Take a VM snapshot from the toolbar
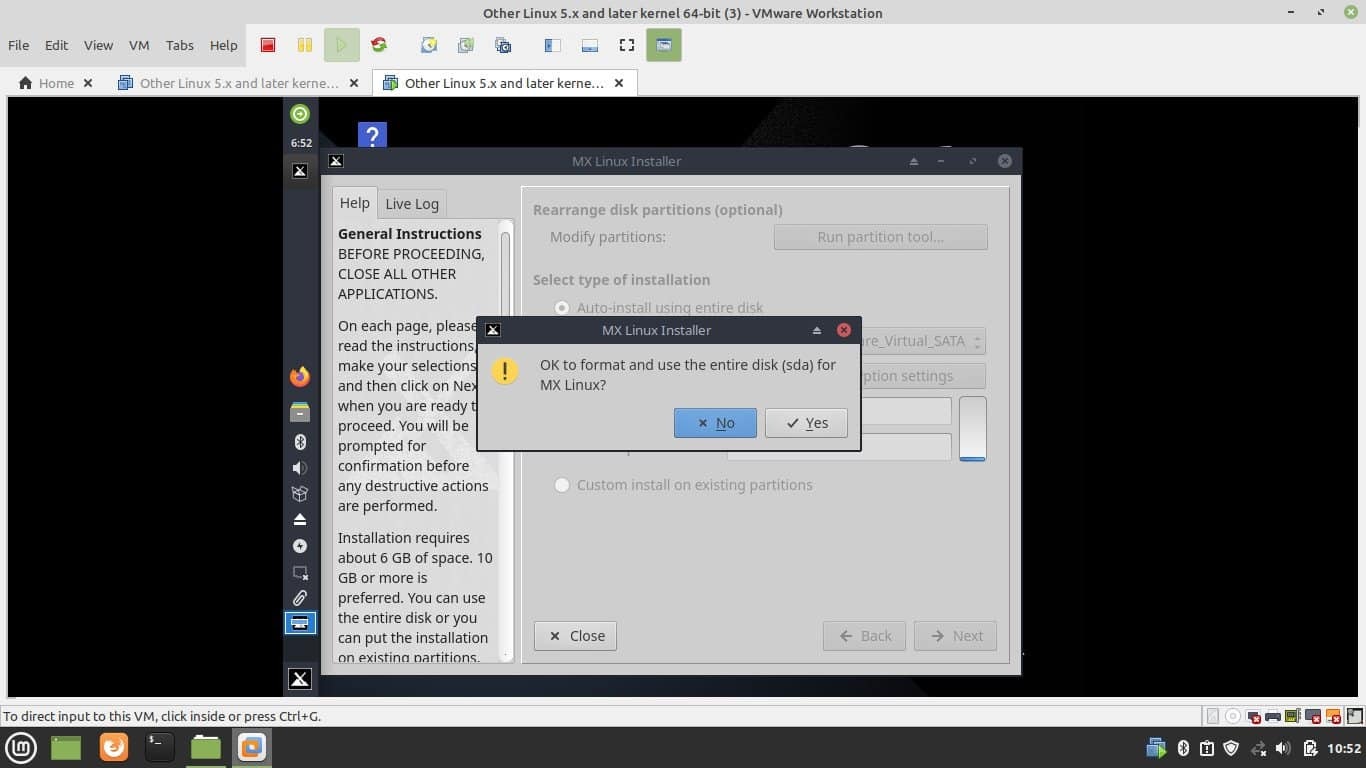 (x=429, y=45)
